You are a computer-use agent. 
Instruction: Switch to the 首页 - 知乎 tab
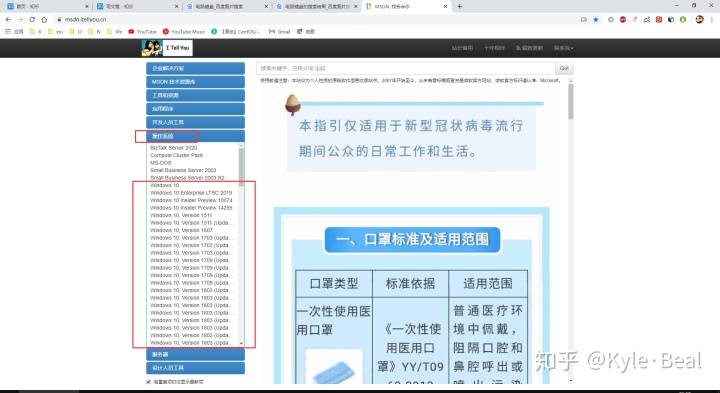48,6
